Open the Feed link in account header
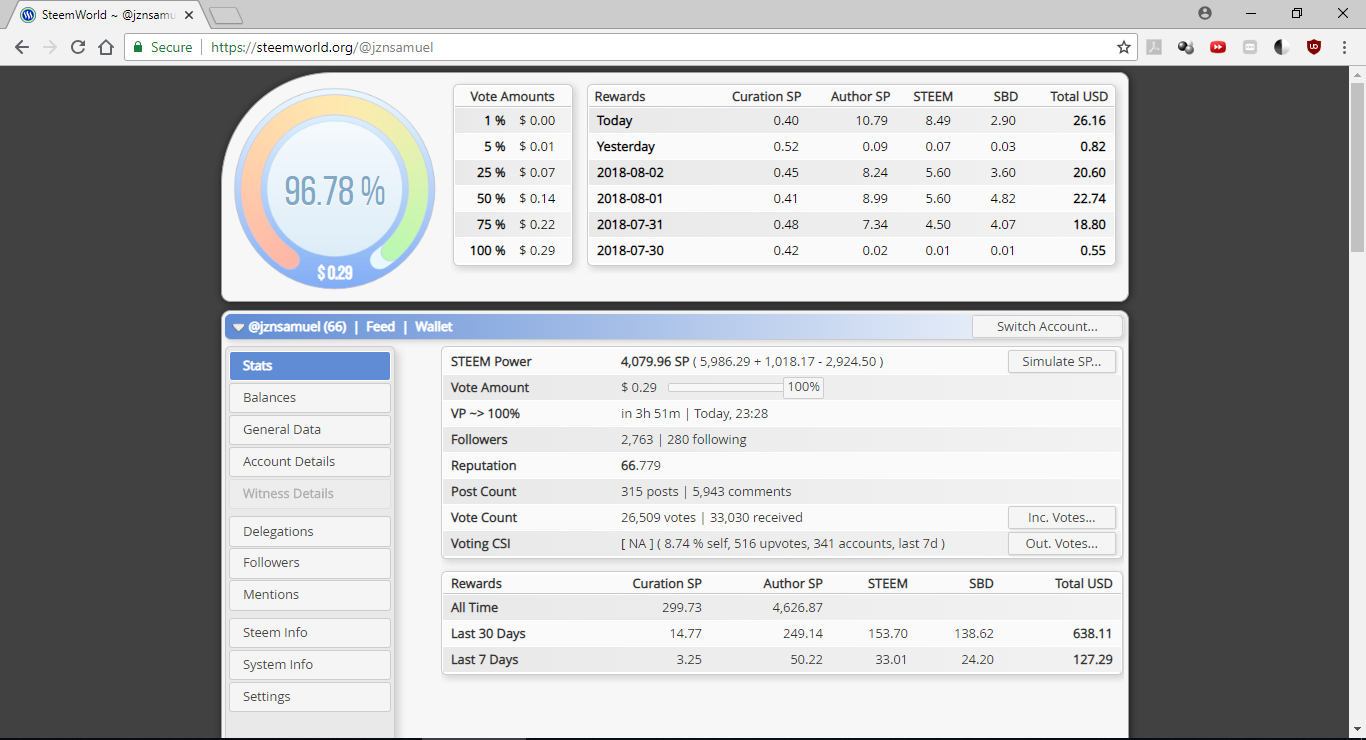The height and width of the screenshot is (740, 1366). tap(380, 327)
